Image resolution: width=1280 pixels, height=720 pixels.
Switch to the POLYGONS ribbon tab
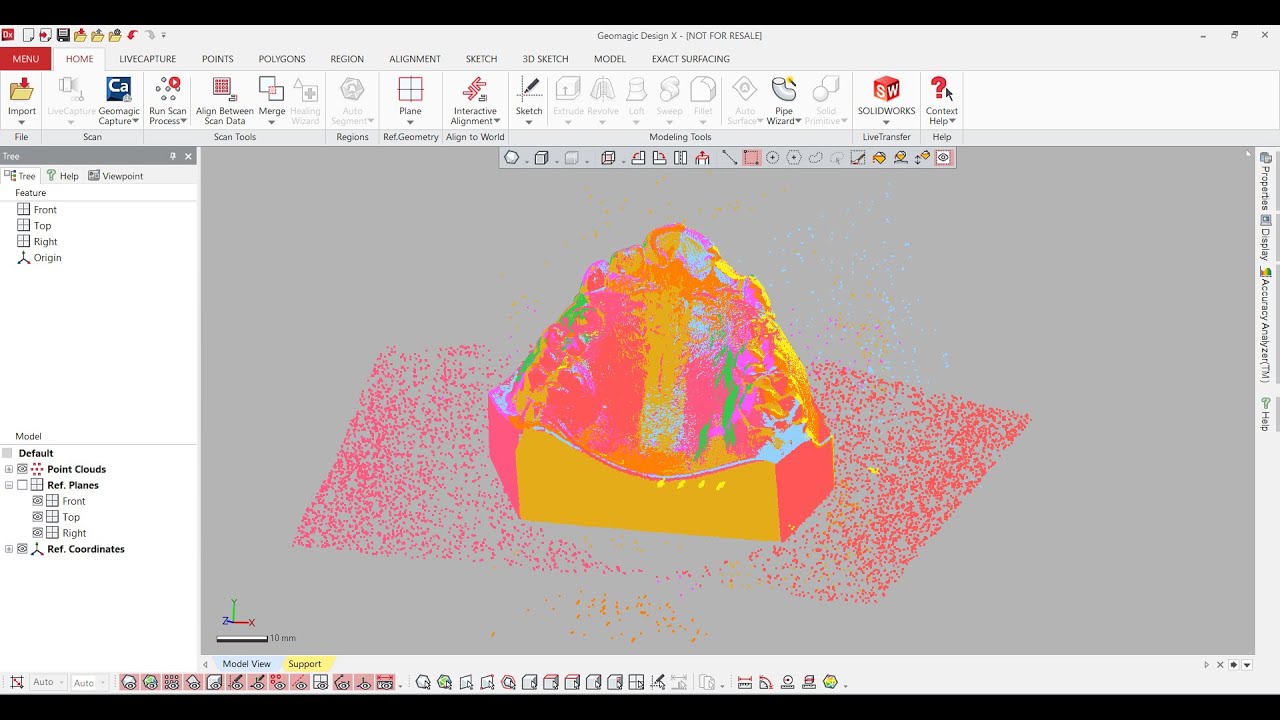pos(282,59)
